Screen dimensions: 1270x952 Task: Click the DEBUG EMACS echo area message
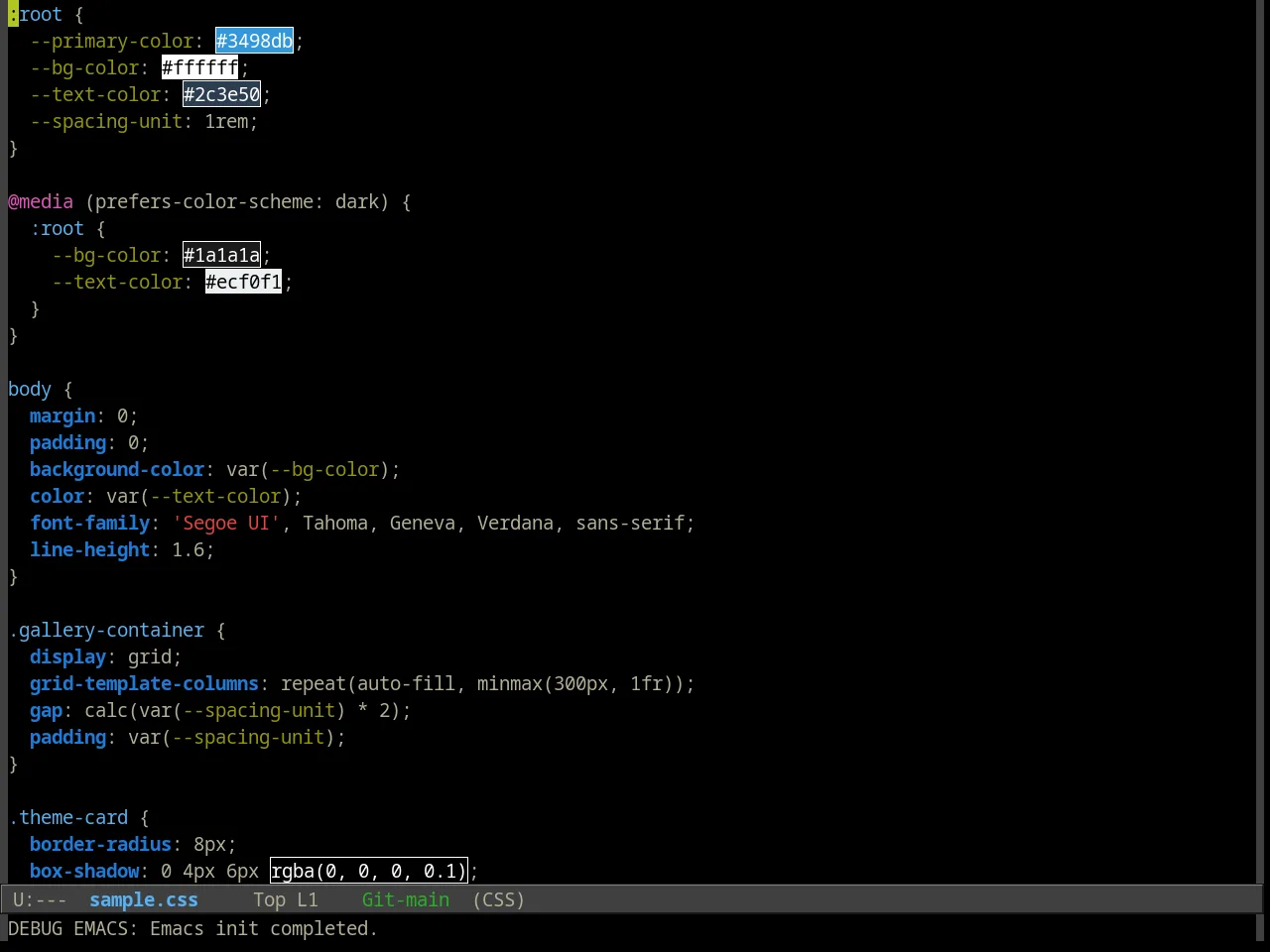point(192,928)
